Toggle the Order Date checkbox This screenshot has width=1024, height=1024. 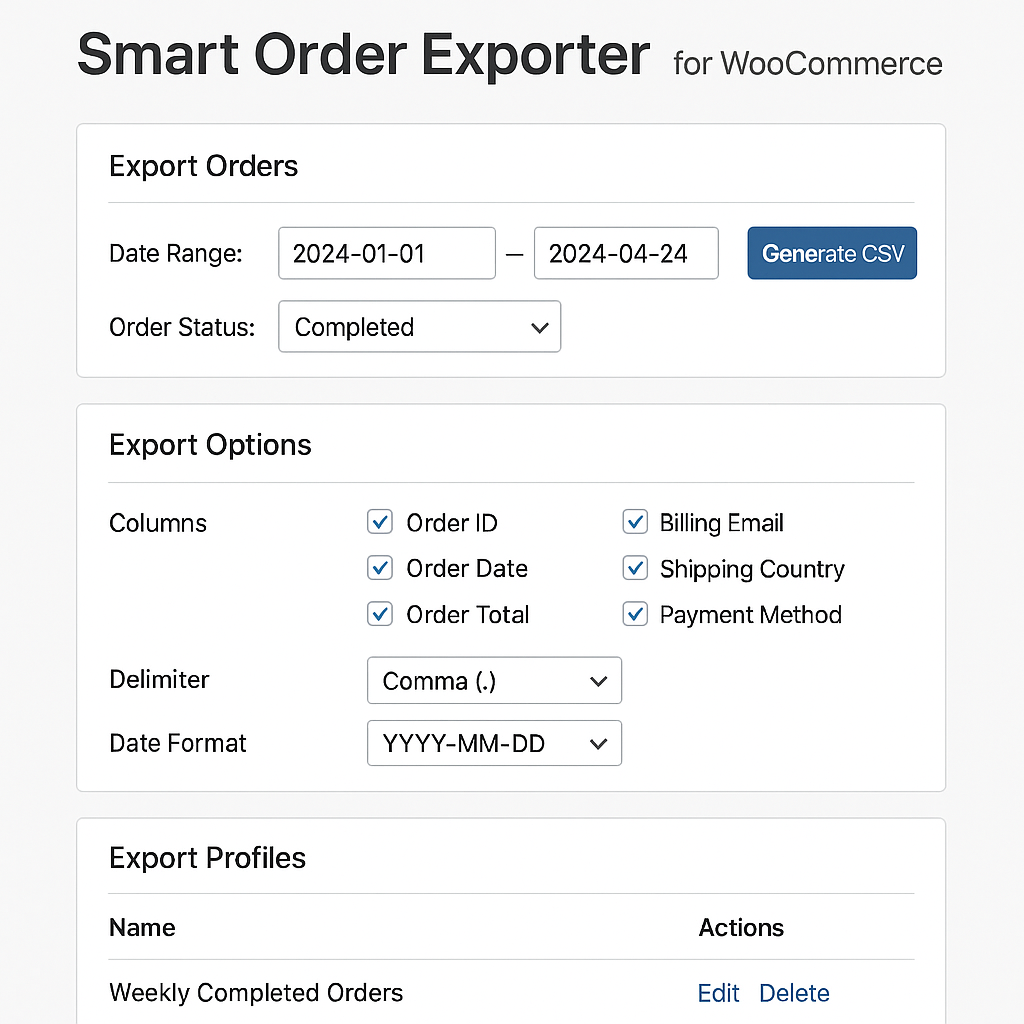click(380, 568)
